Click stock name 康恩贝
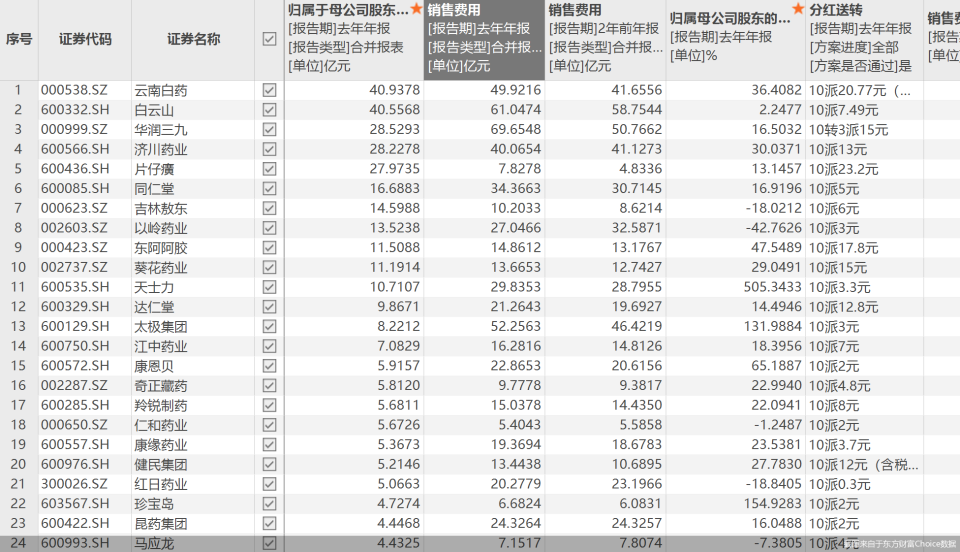 154,366
